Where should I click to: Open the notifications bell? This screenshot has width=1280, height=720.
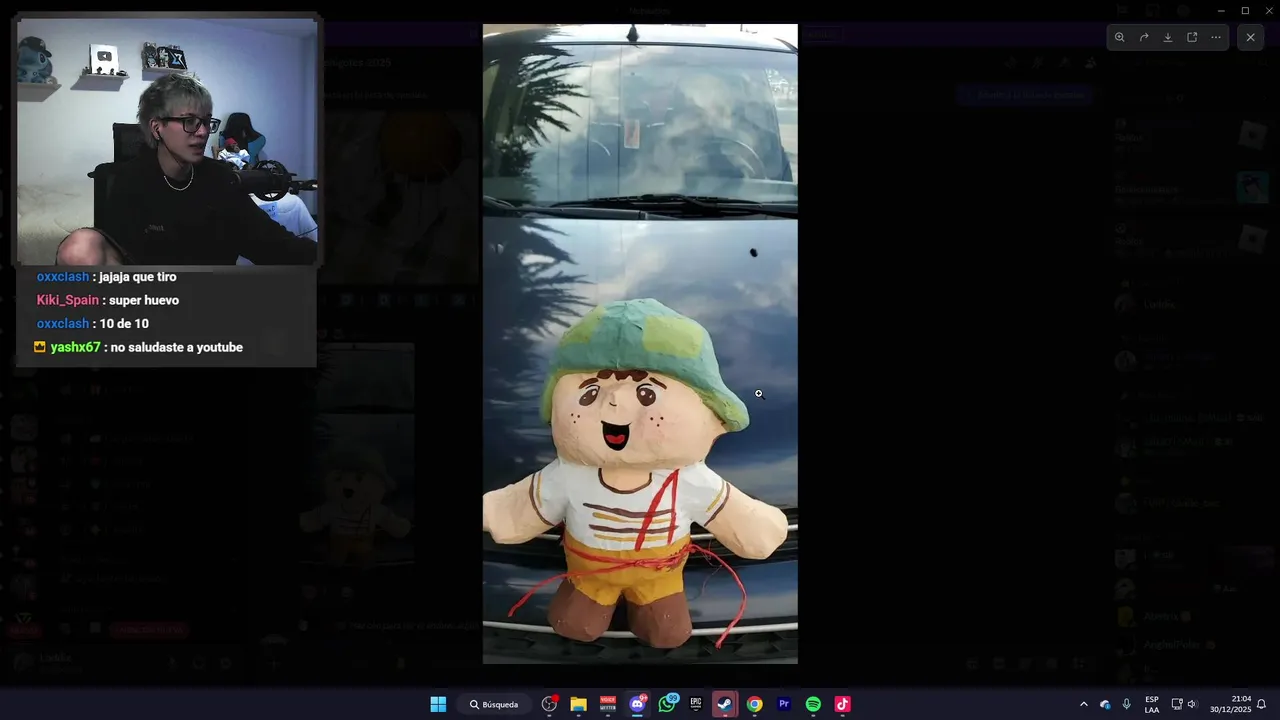point(1262,704)
